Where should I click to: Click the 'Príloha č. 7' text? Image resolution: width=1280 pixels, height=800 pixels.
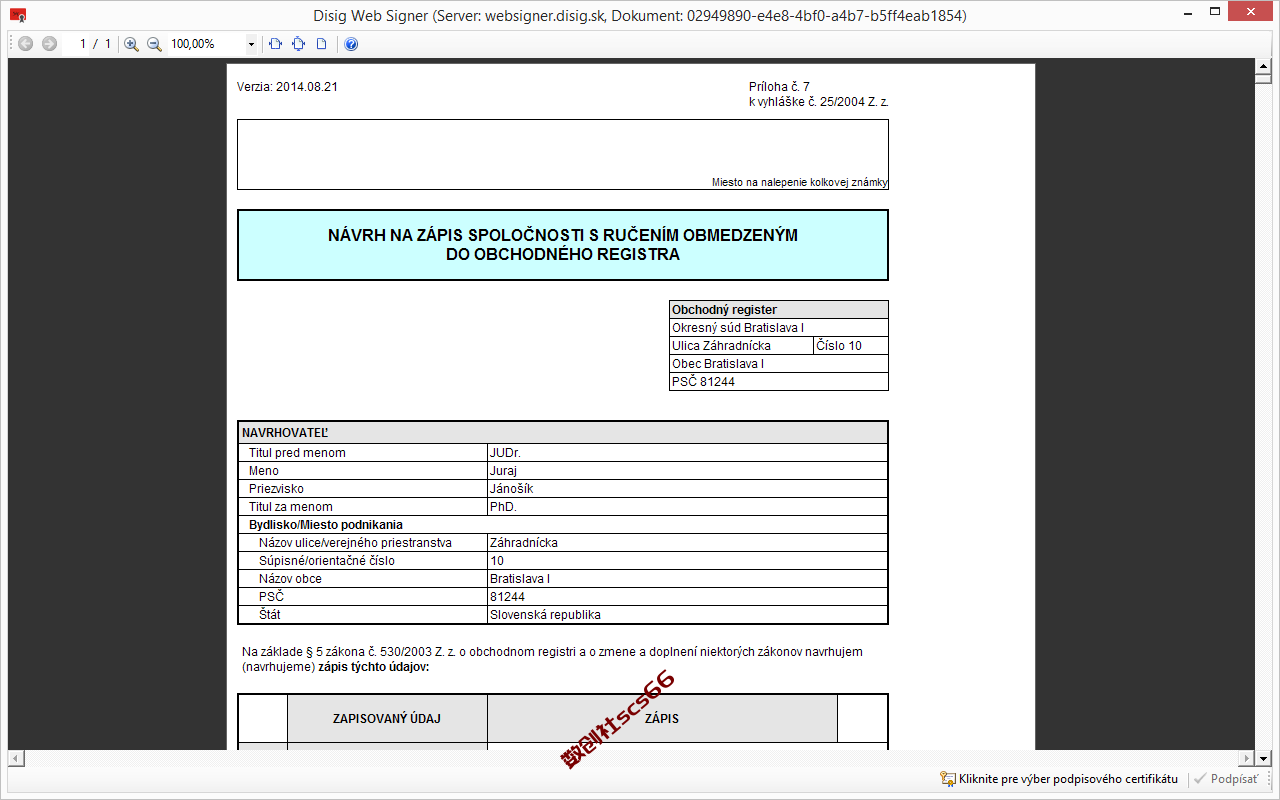[779, 87]
